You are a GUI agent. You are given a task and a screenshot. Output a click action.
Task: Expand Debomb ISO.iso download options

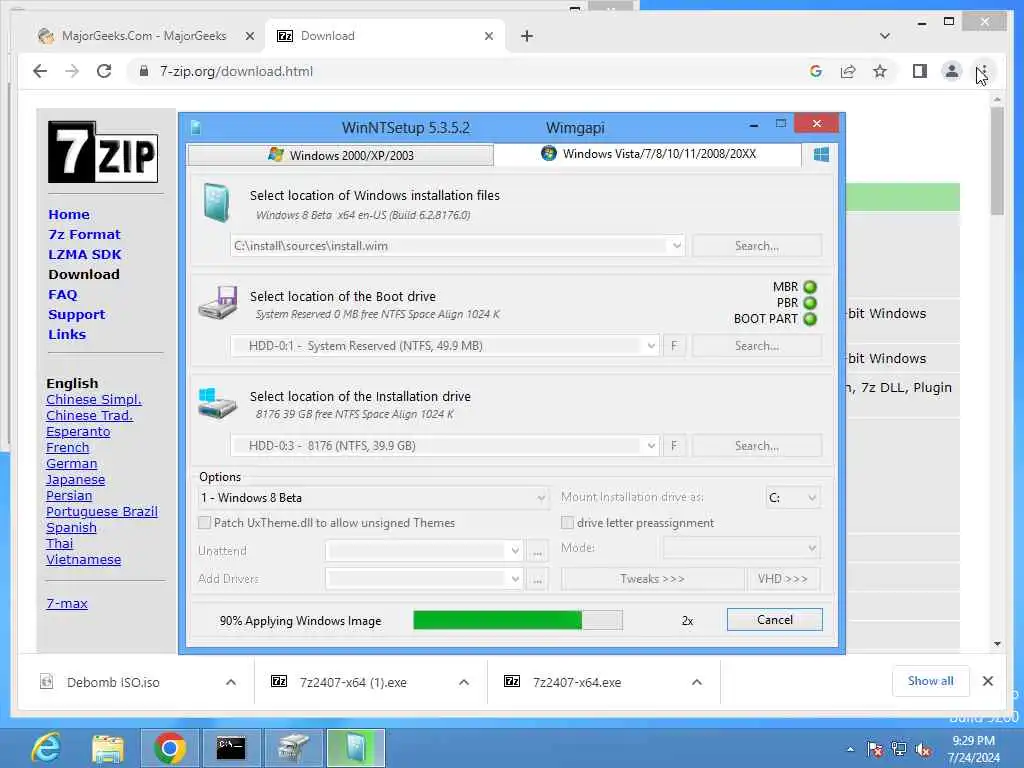pyautogui.click(x=231, y=682)
